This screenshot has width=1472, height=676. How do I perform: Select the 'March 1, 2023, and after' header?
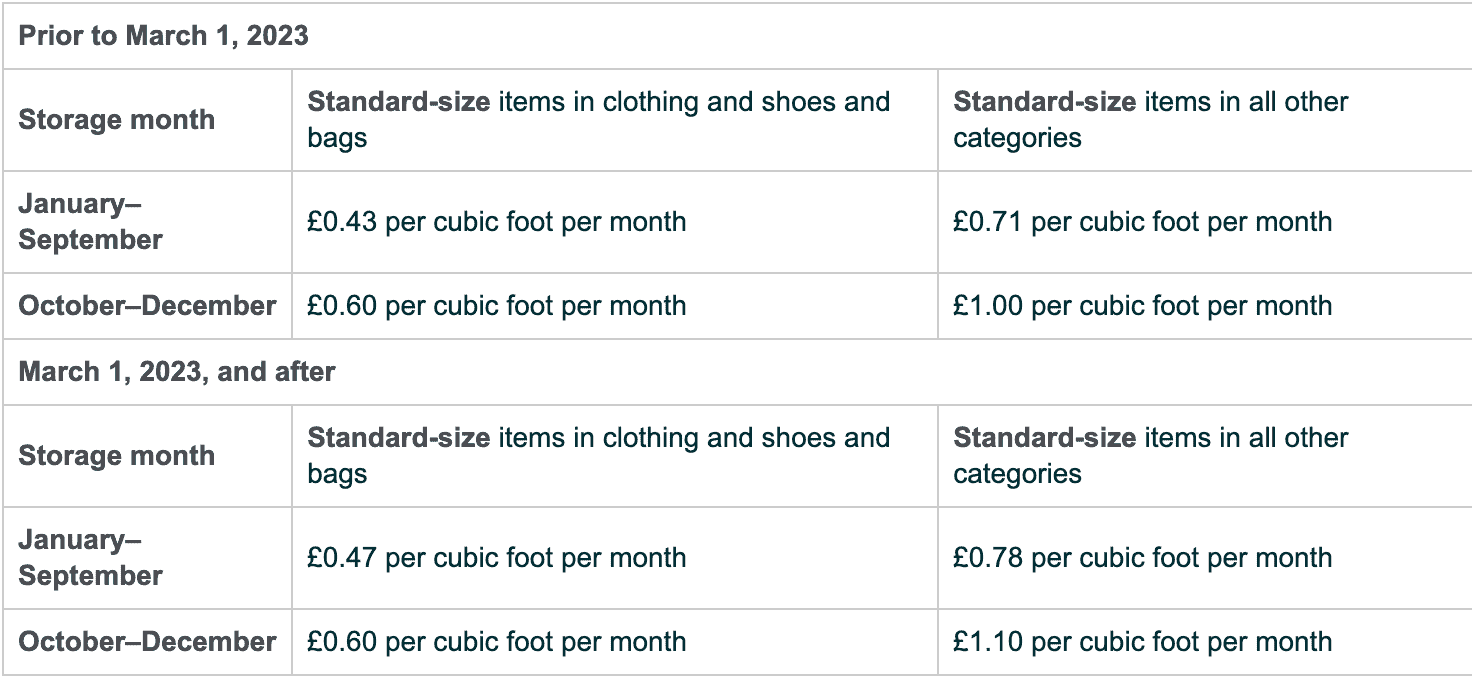click(x=177, y=372)
